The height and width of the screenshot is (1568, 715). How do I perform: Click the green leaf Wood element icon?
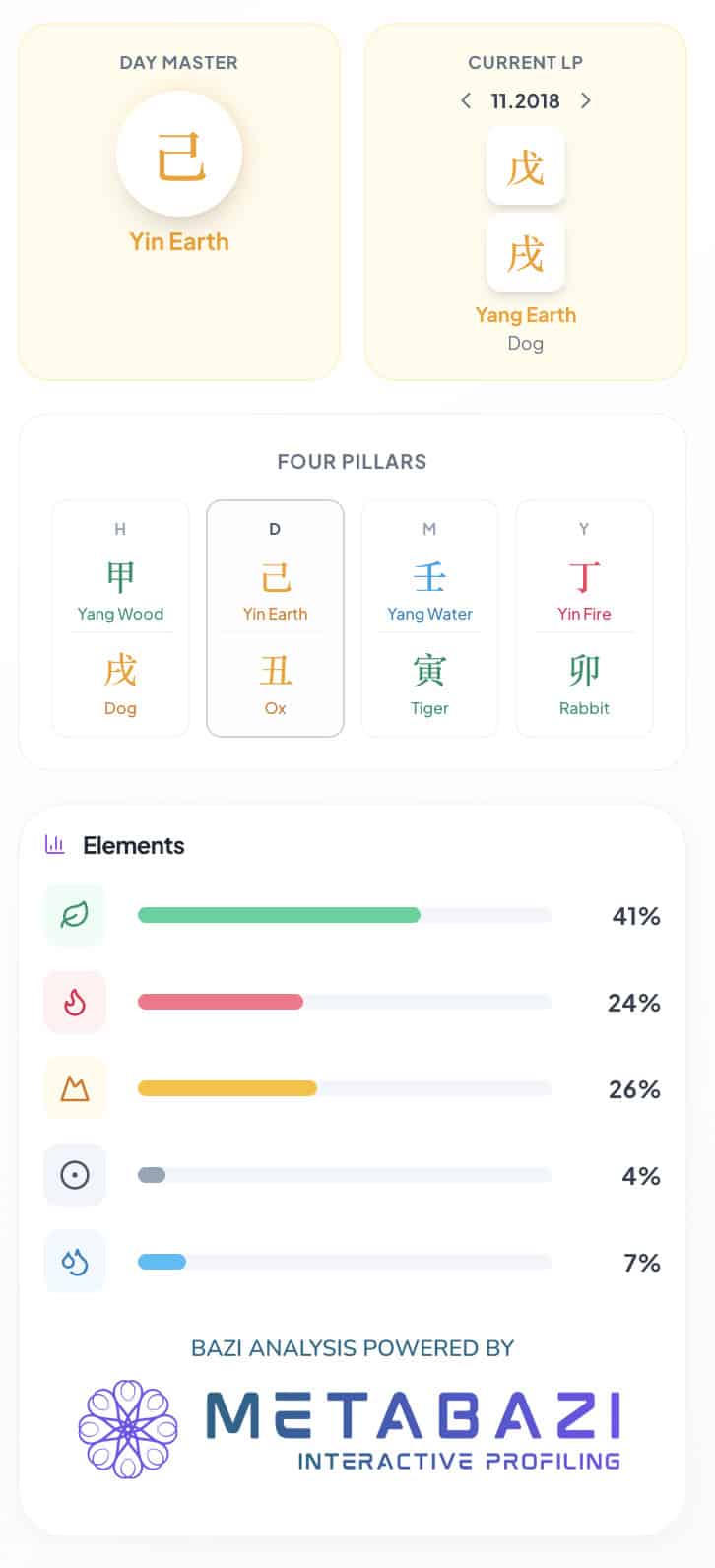coord(74,915)
